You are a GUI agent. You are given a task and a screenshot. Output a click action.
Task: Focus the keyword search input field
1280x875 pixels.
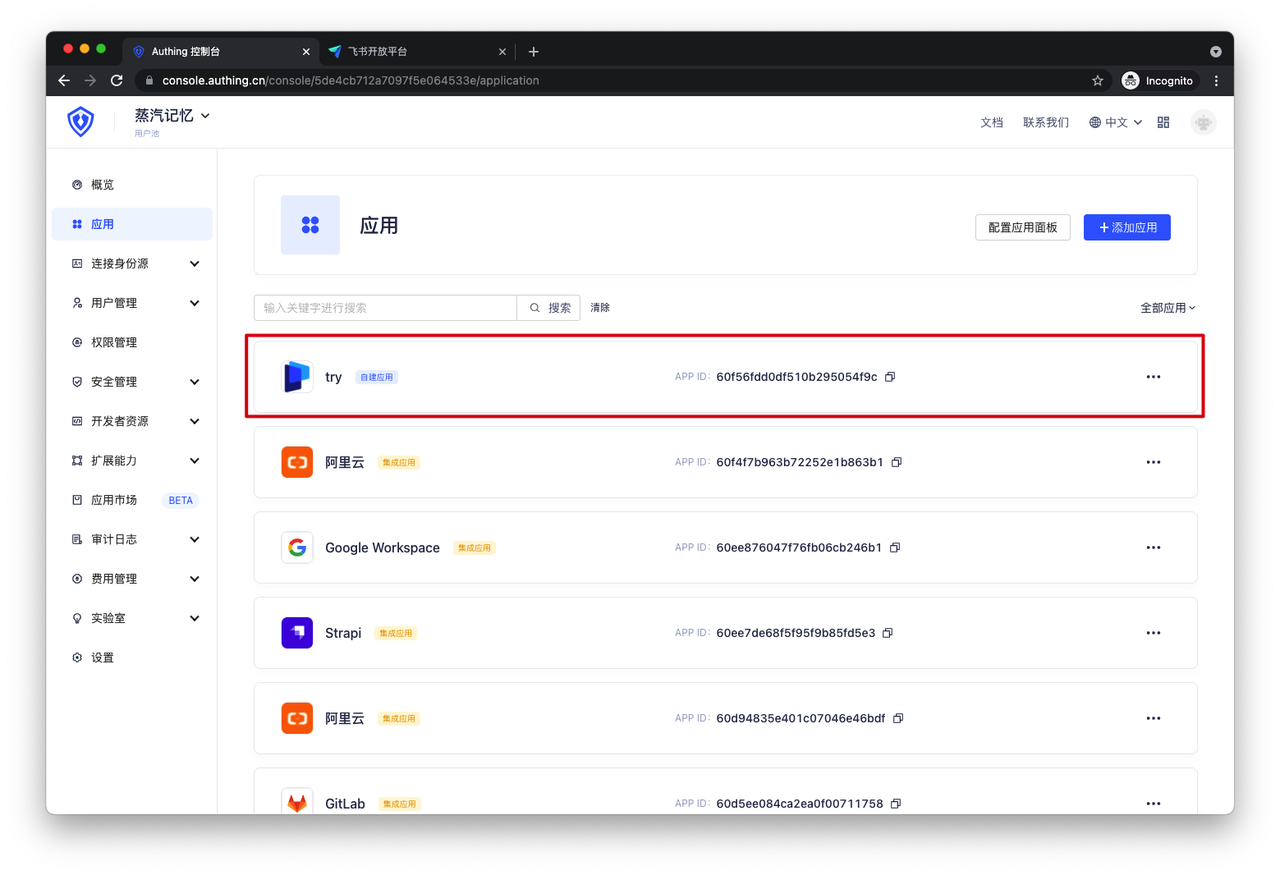point(385,308)
